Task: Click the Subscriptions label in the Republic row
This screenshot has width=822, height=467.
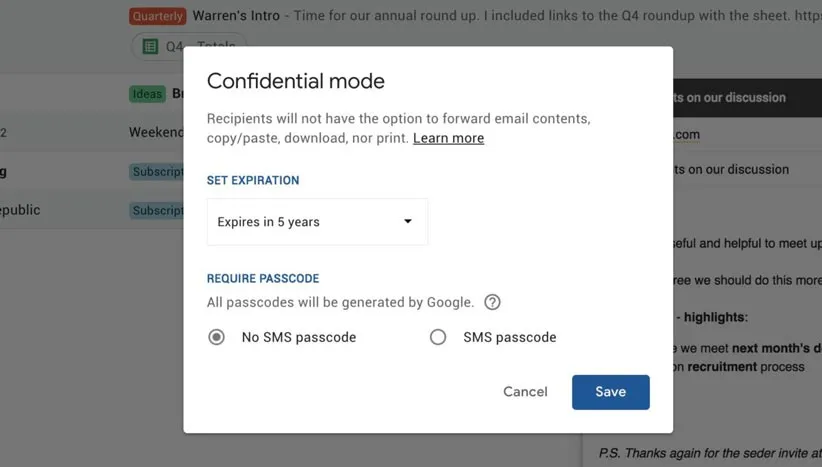Action: (x=157, y=210)
